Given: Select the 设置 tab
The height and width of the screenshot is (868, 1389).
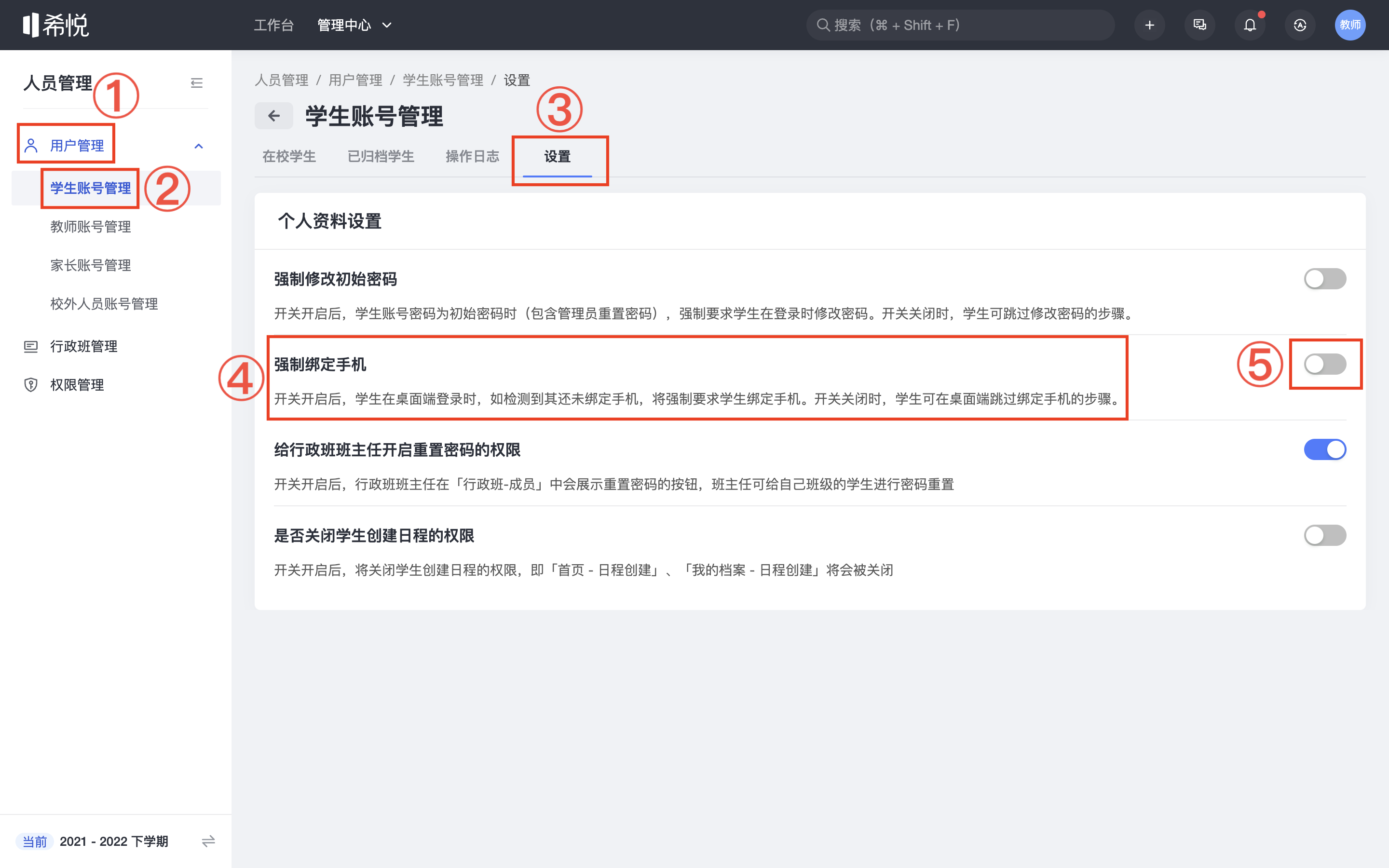Looking at the screenshot, I should pyautogui.click(x=558, y=156).
